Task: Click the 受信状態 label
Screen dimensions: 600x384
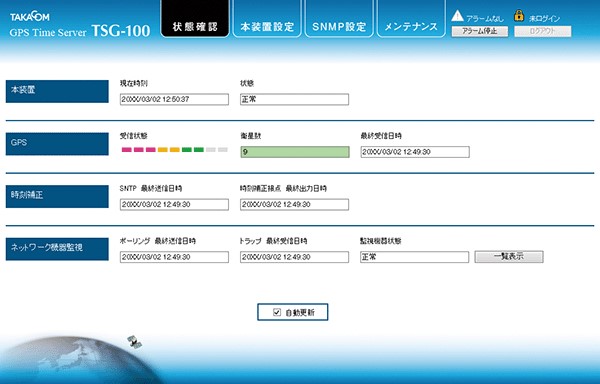Action: pos(133,136)
